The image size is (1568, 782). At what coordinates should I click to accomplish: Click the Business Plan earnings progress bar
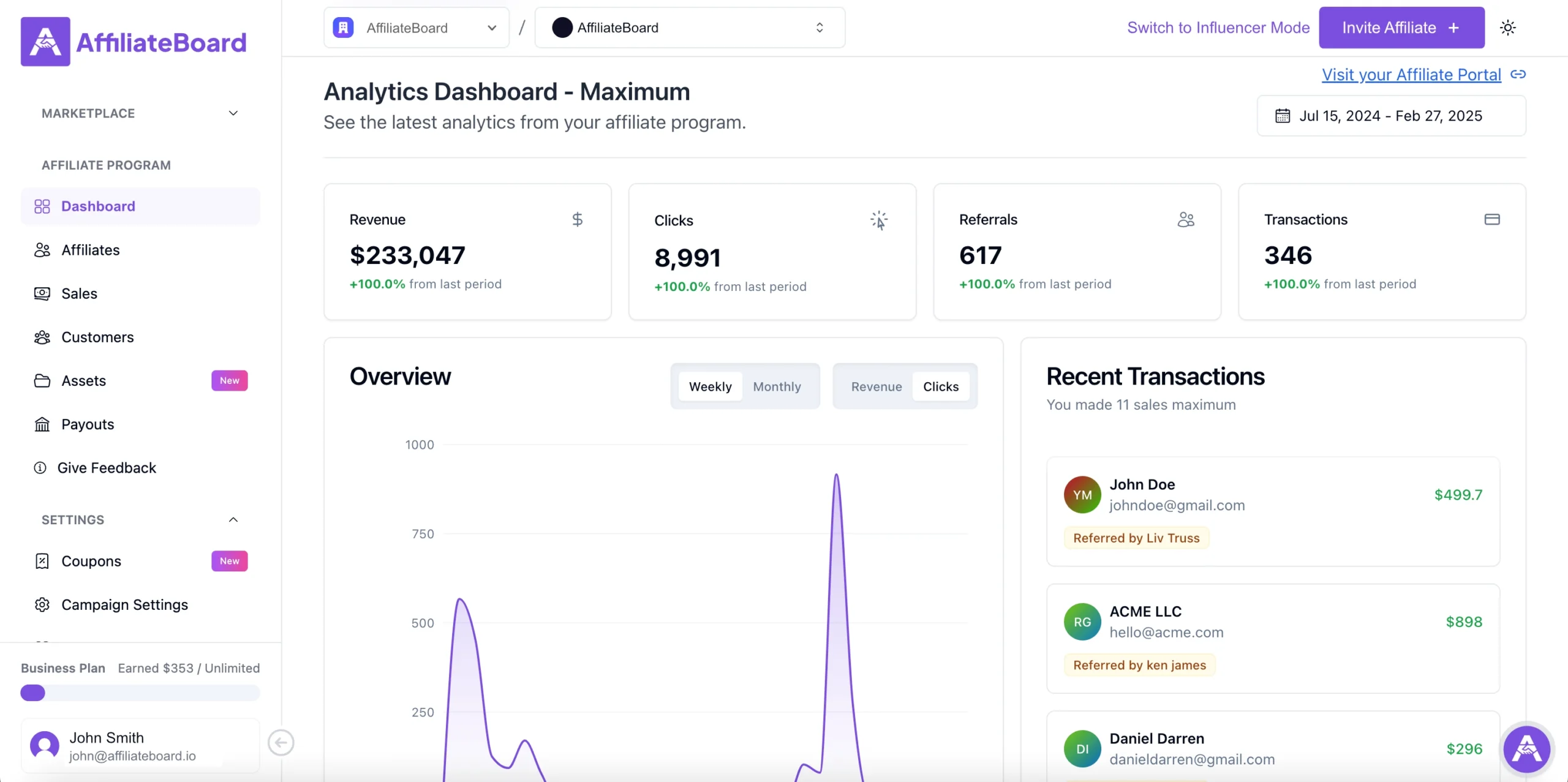tap(140, 693)
